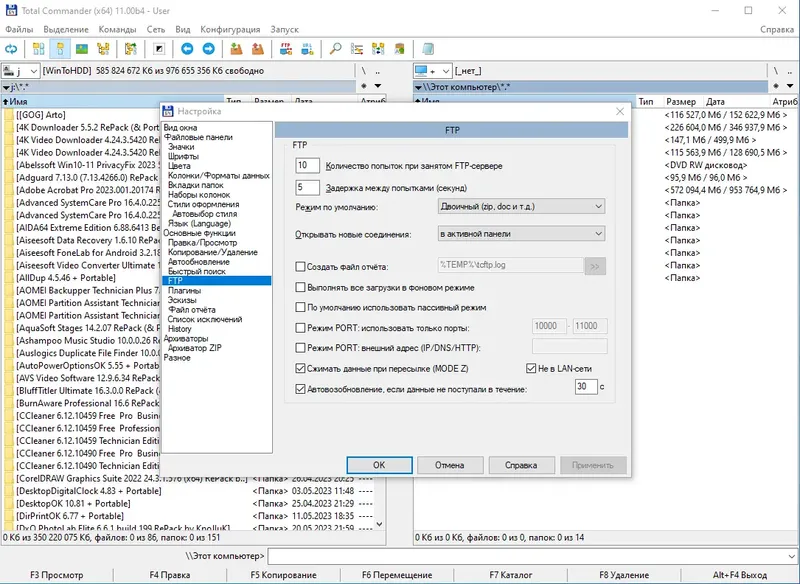800x584 pixels.
Task: Open the 'Команды' menu
Action: pyautogui.click(x=117, y=30)
